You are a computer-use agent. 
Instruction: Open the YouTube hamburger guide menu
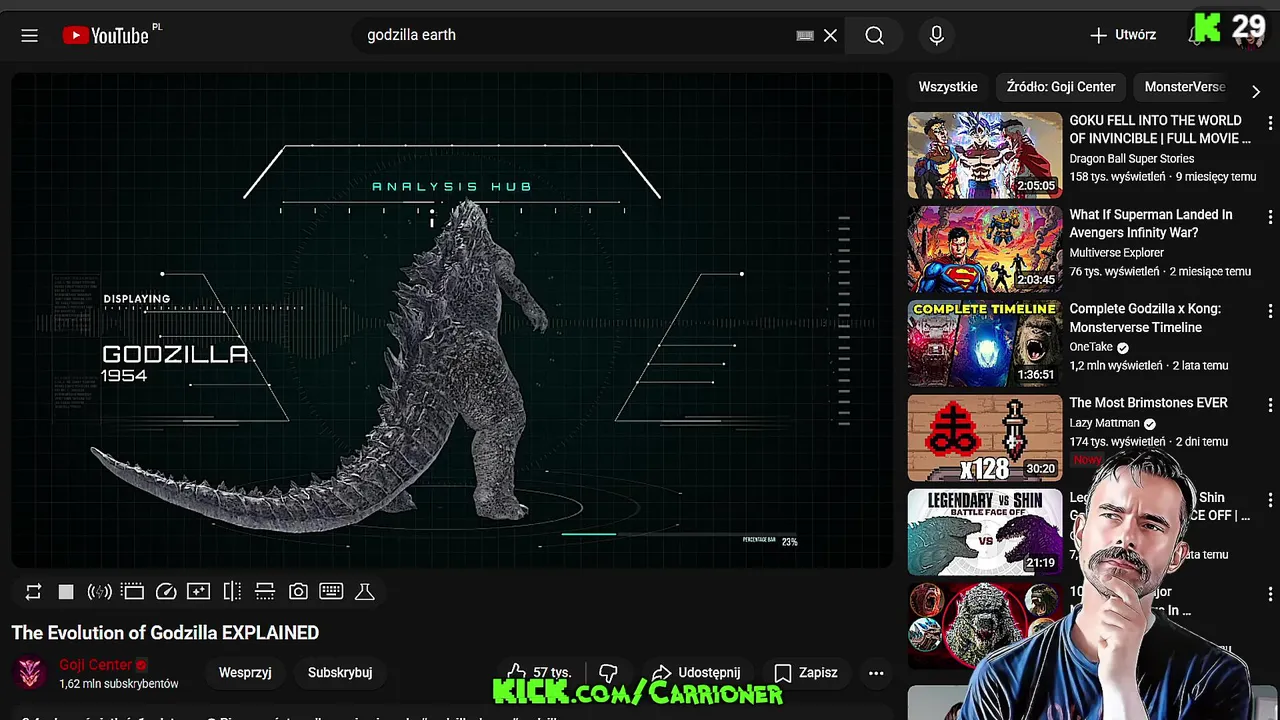pyautogui.click(x=29, y=35)
